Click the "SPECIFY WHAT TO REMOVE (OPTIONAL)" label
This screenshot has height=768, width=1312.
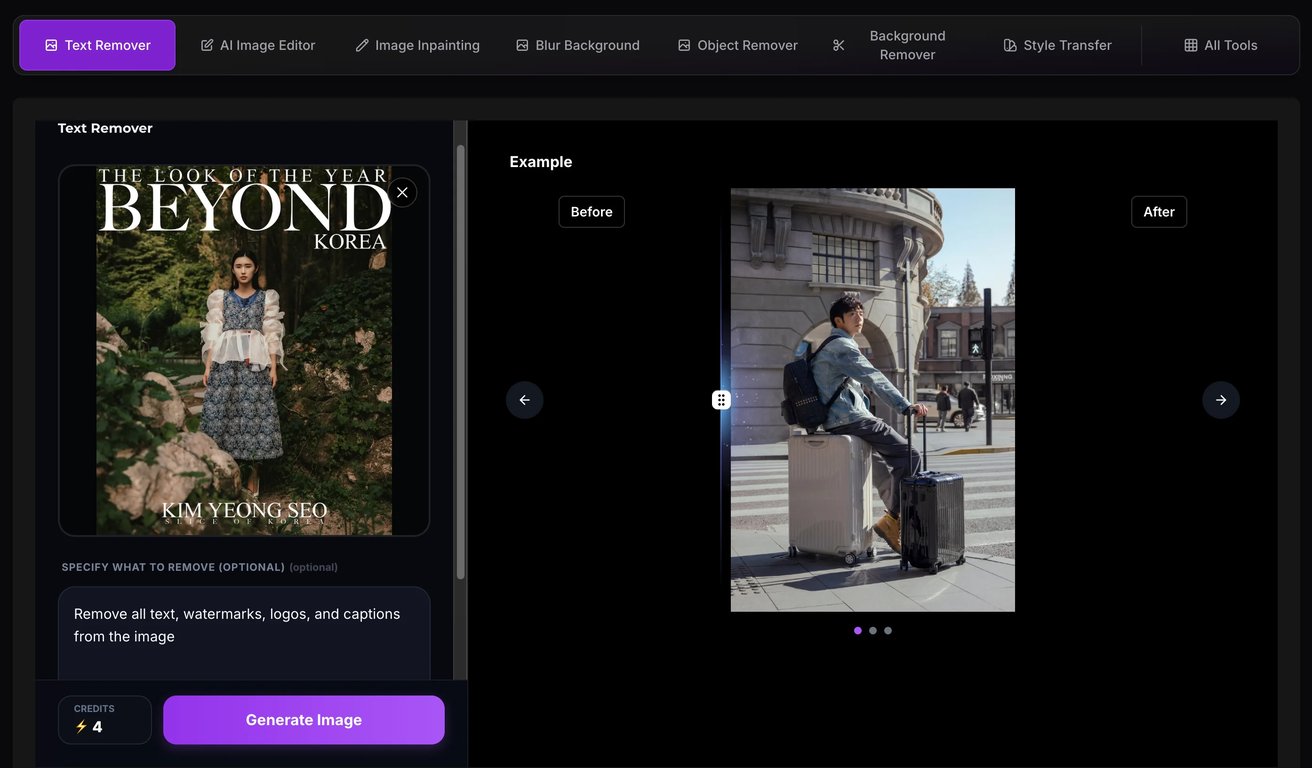click(173, 567)
